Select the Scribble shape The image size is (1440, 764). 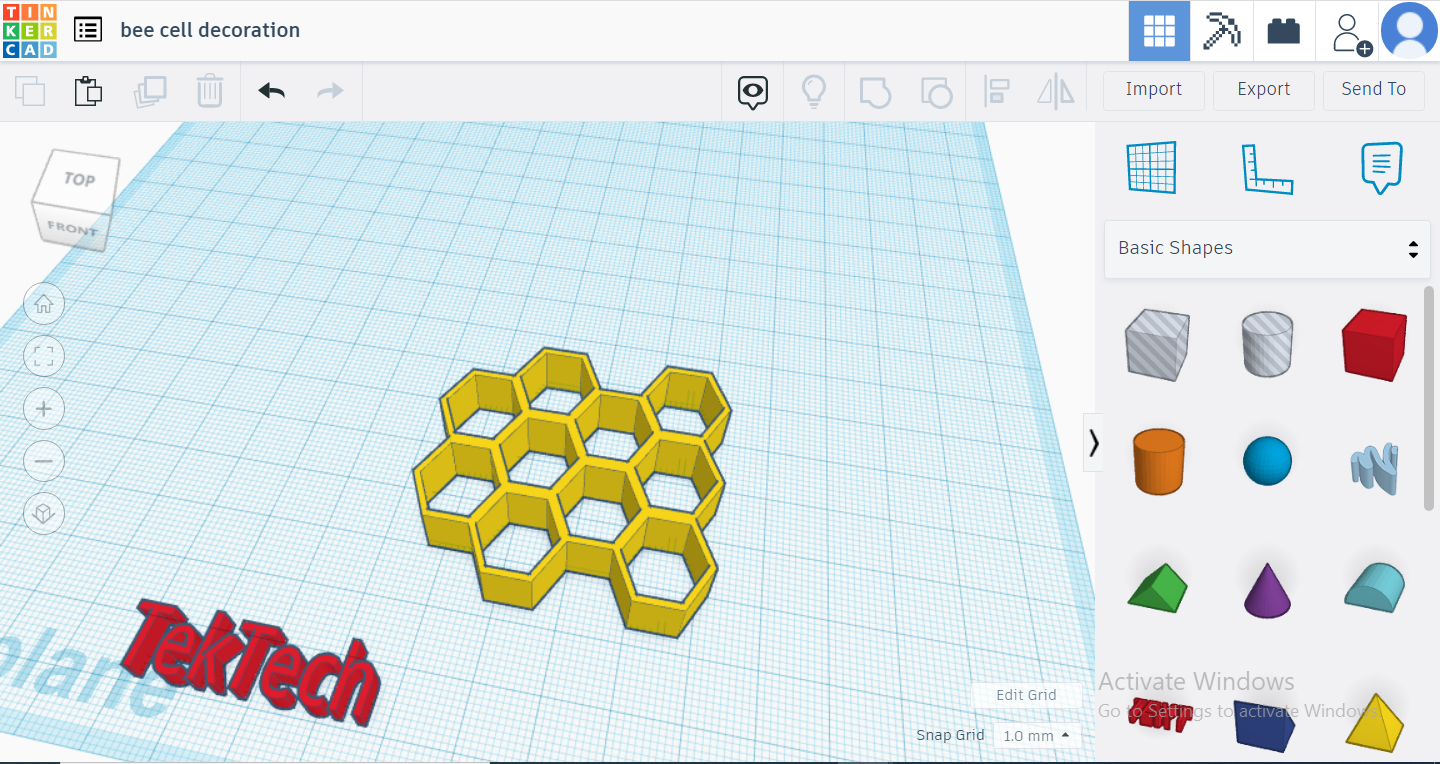click(x=1377, y=467)
